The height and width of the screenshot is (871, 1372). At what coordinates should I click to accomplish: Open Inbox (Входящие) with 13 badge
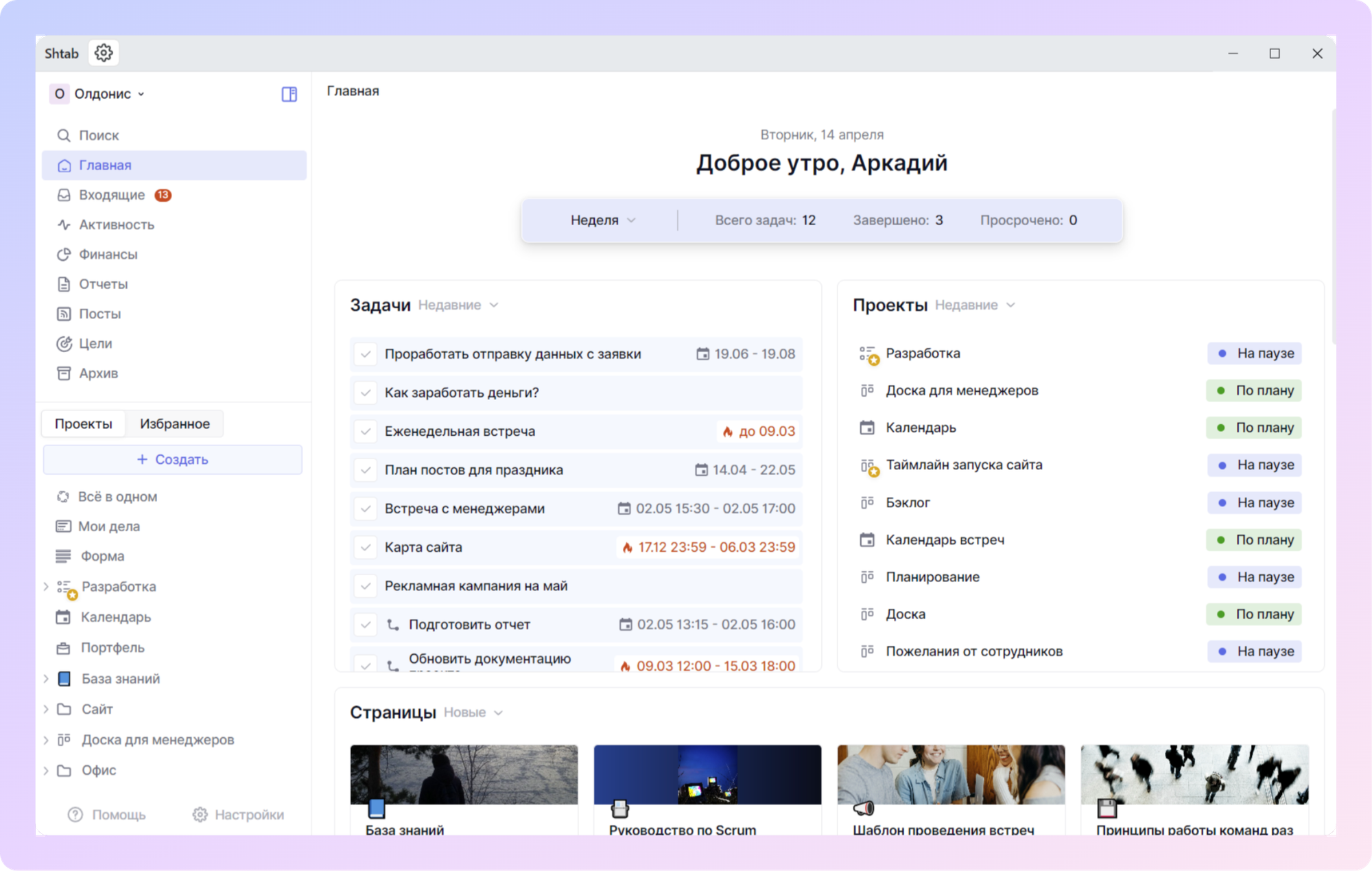tap(113, 195)
